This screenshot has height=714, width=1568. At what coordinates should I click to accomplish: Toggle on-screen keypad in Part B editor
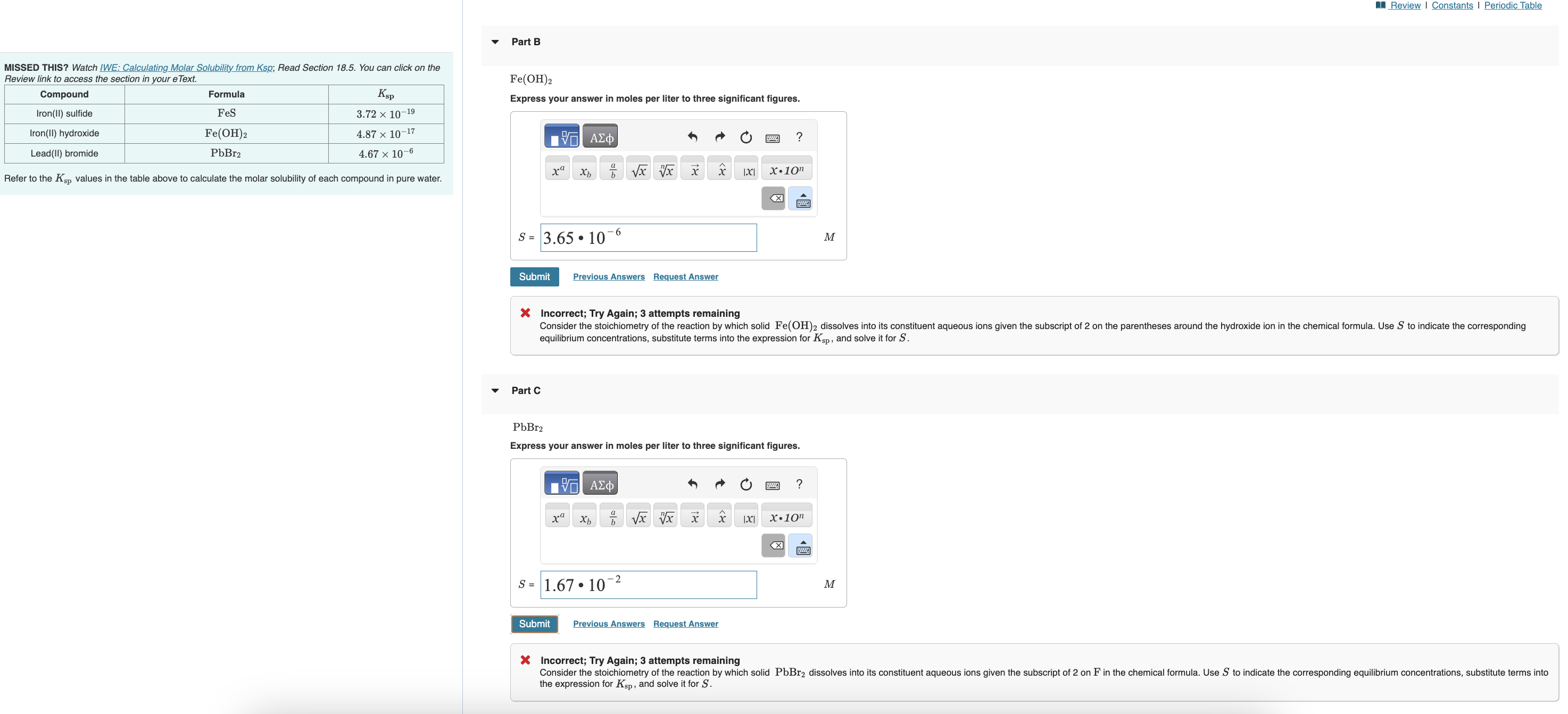click(802, 199)
